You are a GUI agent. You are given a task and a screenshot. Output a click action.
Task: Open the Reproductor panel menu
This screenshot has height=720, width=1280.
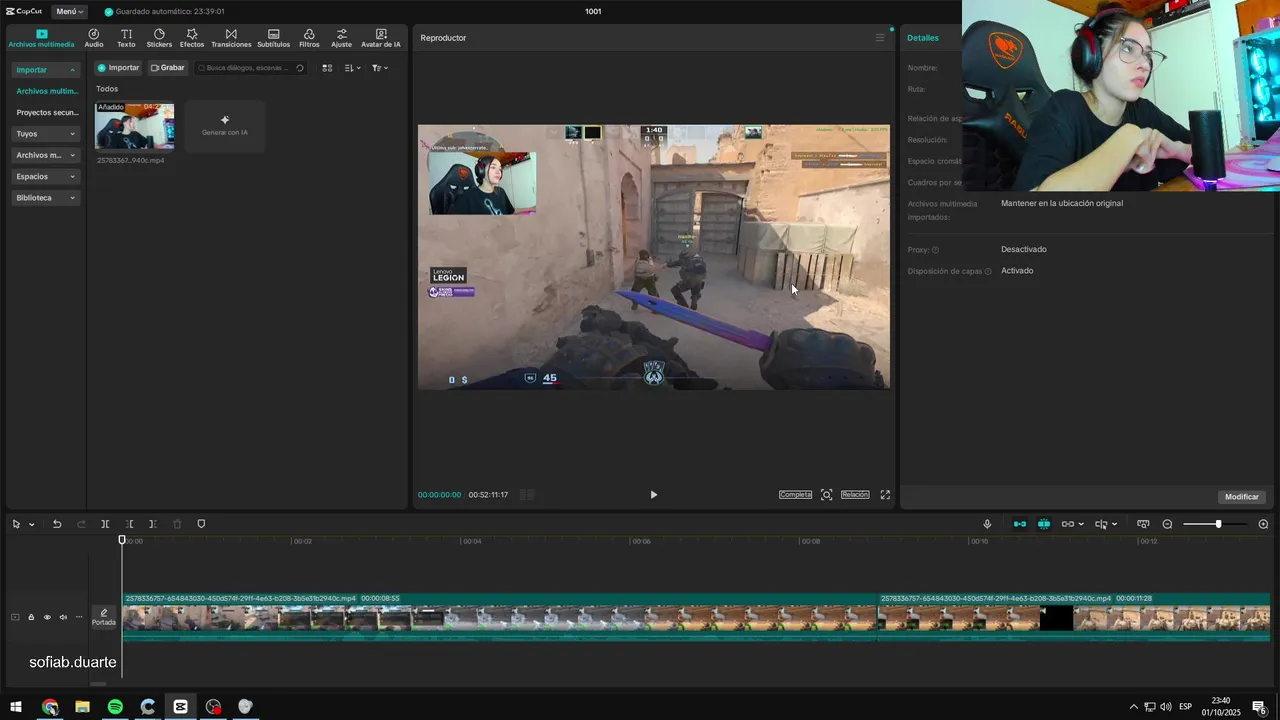(x=880, y=38)
